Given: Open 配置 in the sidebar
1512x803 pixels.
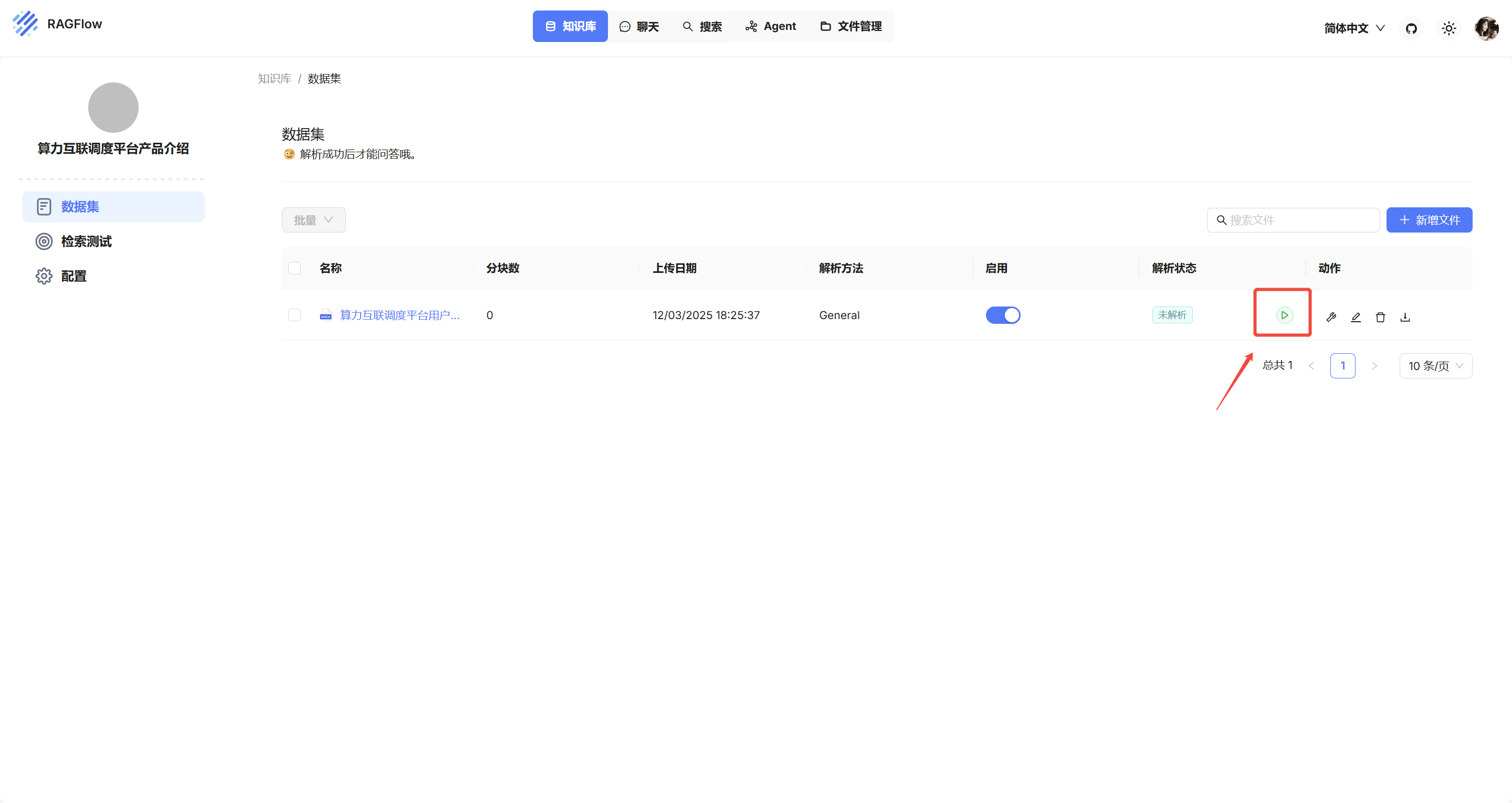Looking at the screenshot, I should (x=113, y=276).
